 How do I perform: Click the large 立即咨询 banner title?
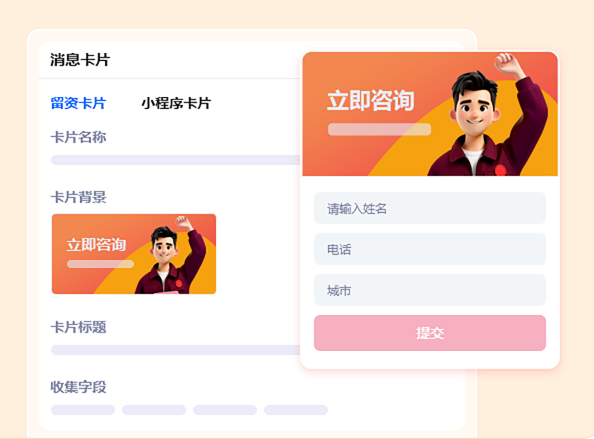370,100
